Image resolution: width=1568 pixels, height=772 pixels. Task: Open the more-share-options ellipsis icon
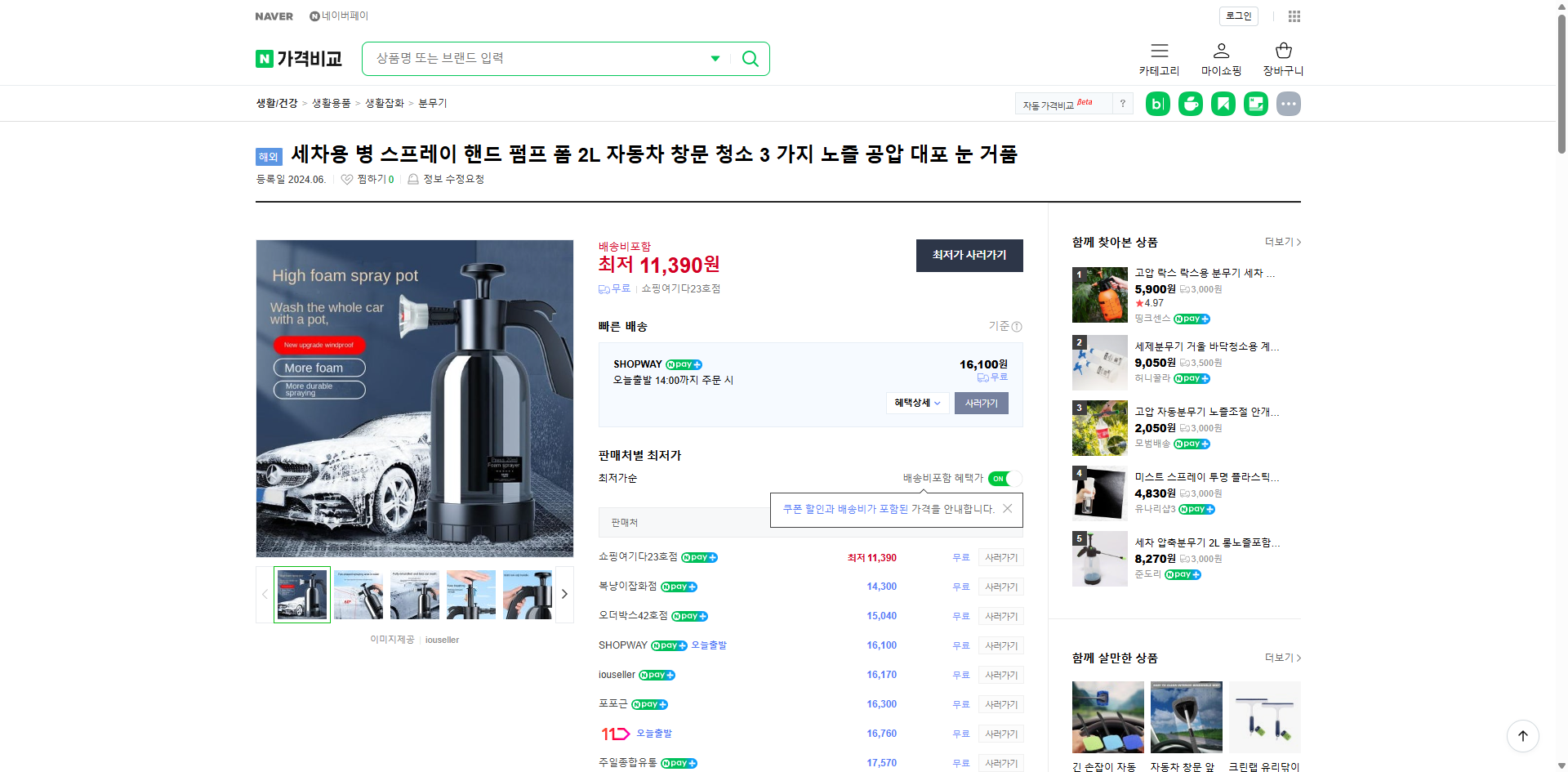(x=1288, y=104)
